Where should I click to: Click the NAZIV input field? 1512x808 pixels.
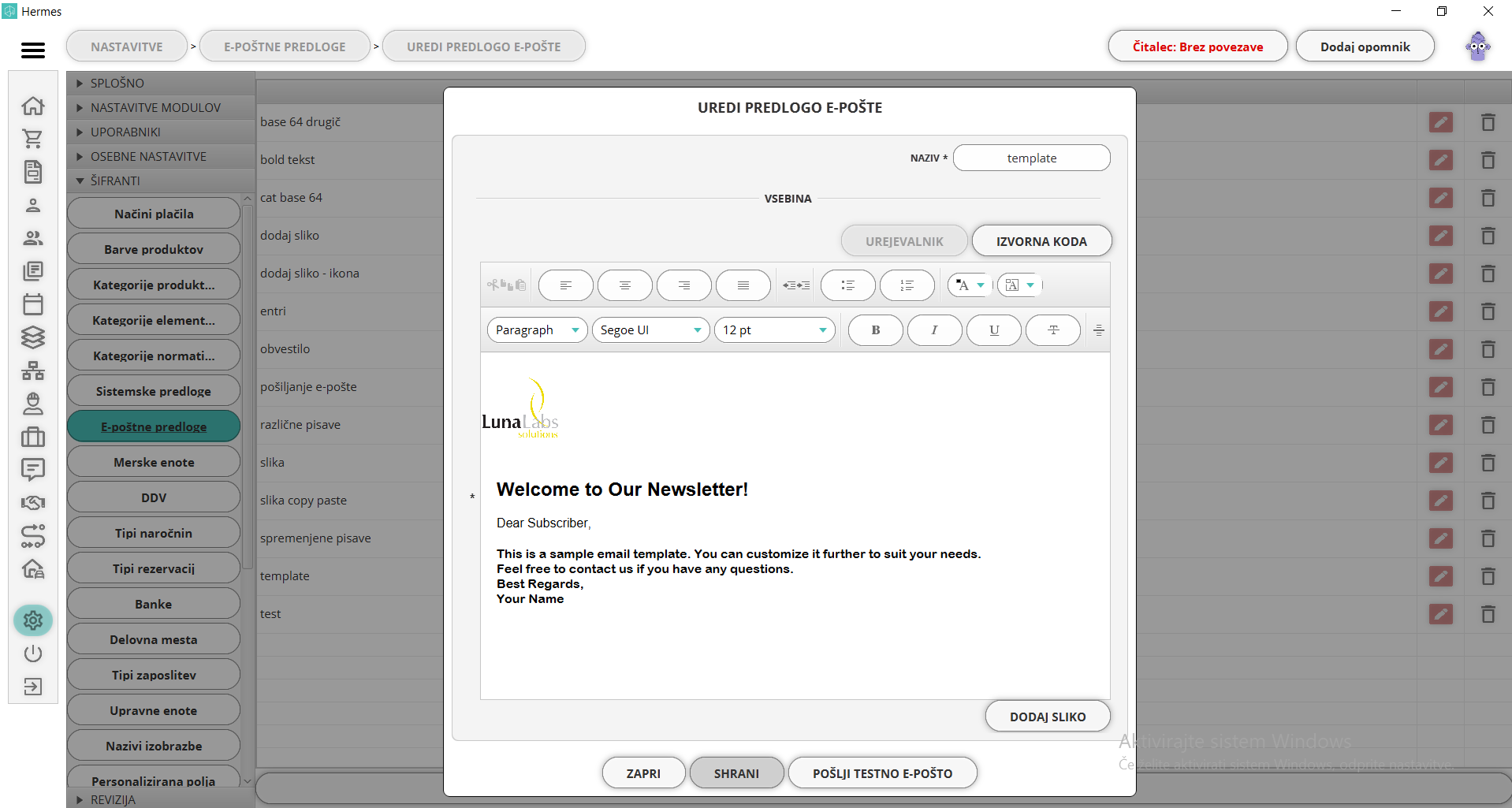[1031, 158]
